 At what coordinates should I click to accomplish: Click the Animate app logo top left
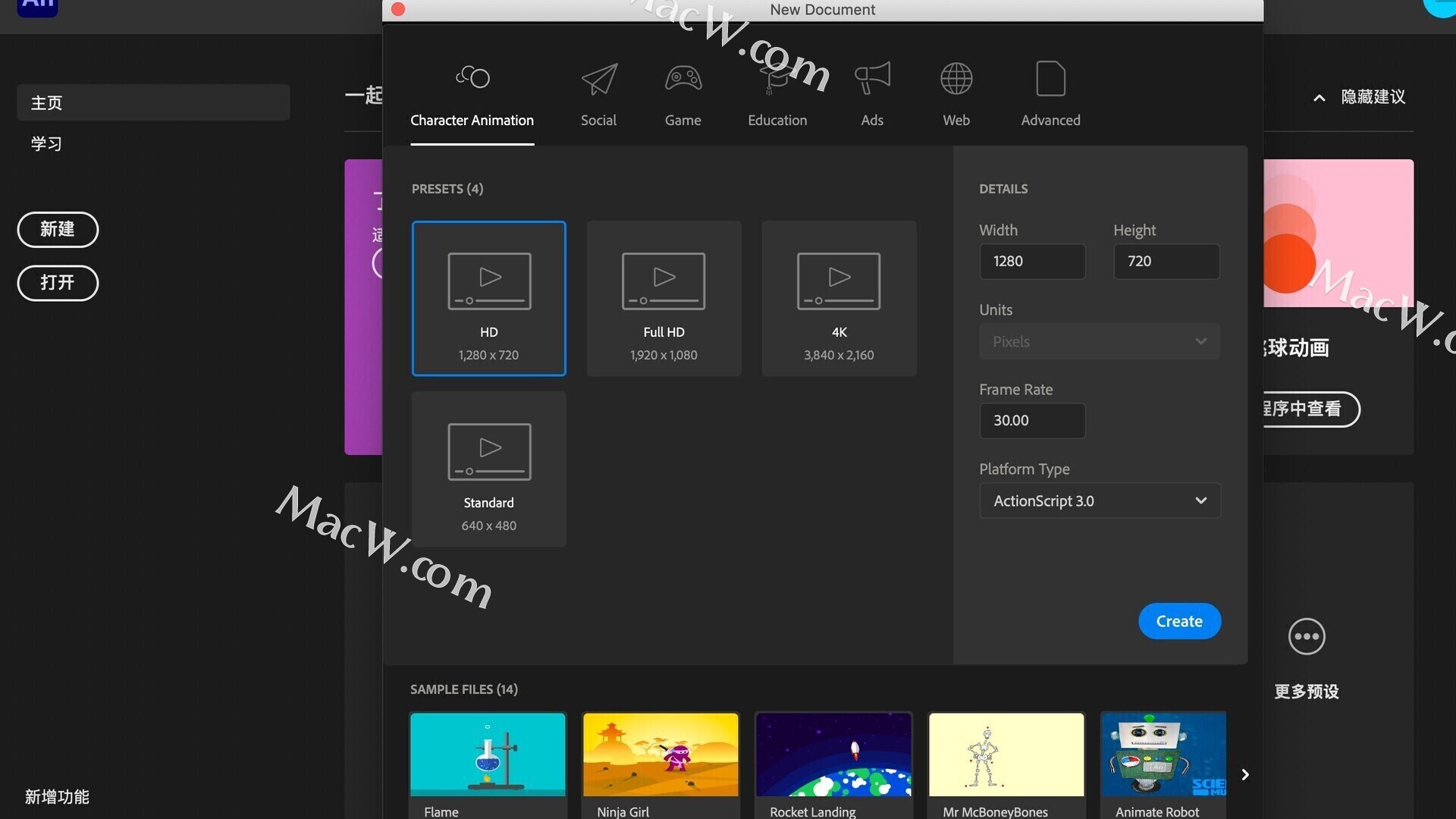37,6
